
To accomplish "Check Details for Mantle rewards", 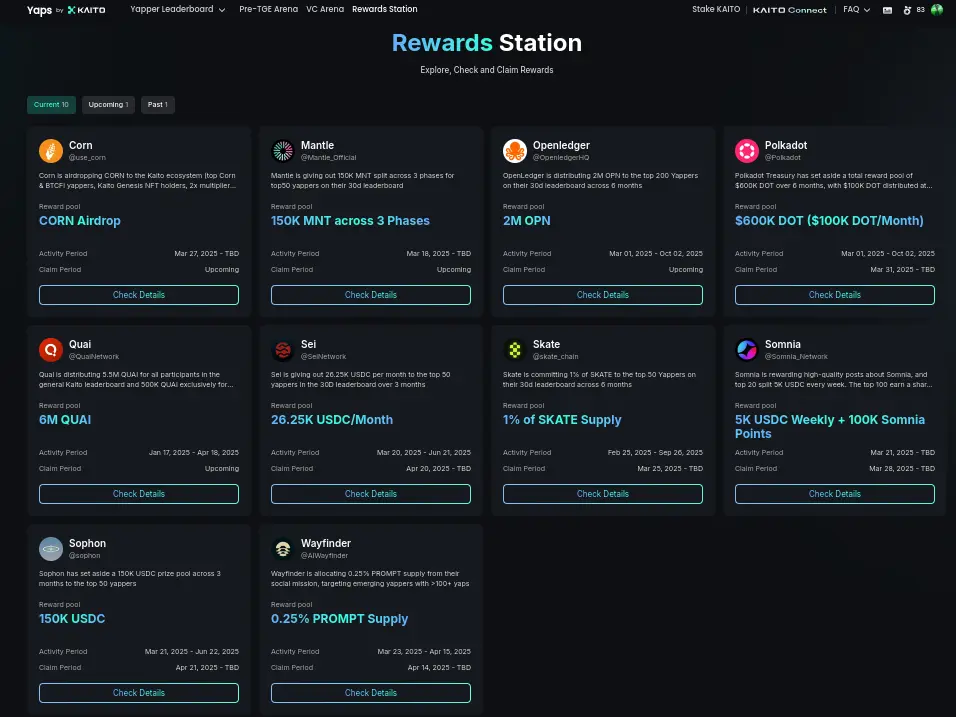I will pos(371,295).
